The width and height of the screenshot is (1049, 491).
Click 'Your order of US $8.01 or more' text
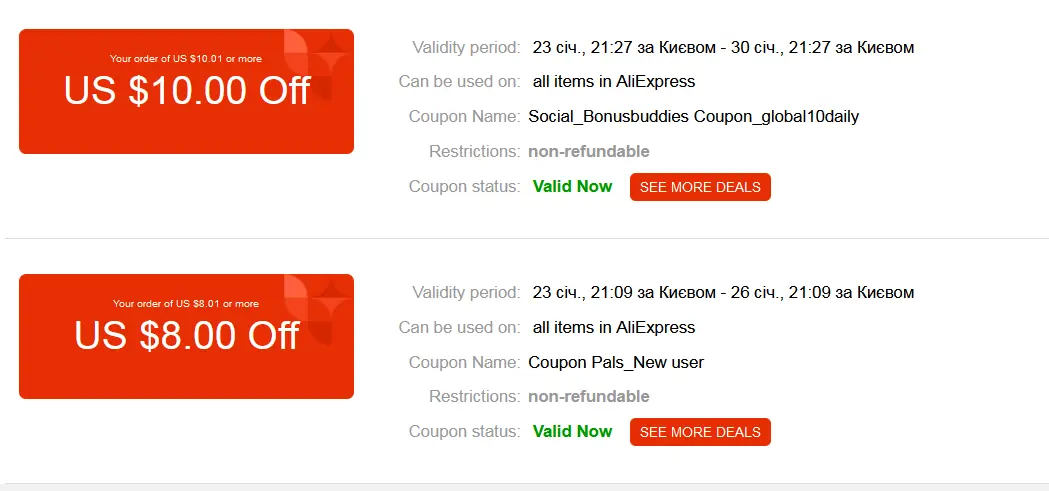tap(186, 304)
